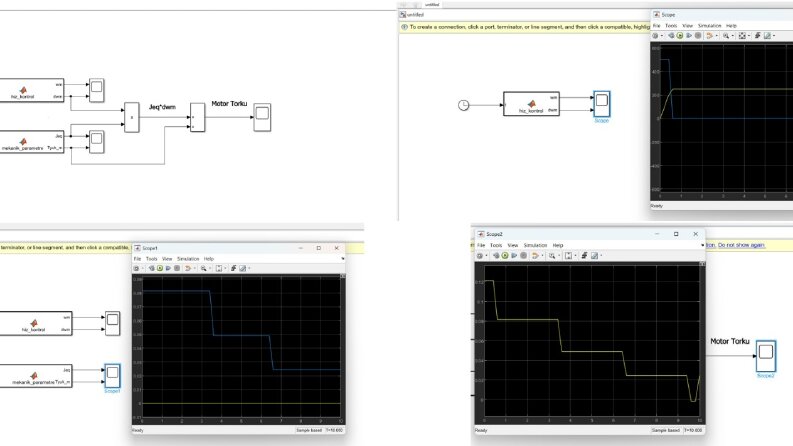Run simulation from Scope1 toolbar
The image size is (793, 446).
pos(160,268)
